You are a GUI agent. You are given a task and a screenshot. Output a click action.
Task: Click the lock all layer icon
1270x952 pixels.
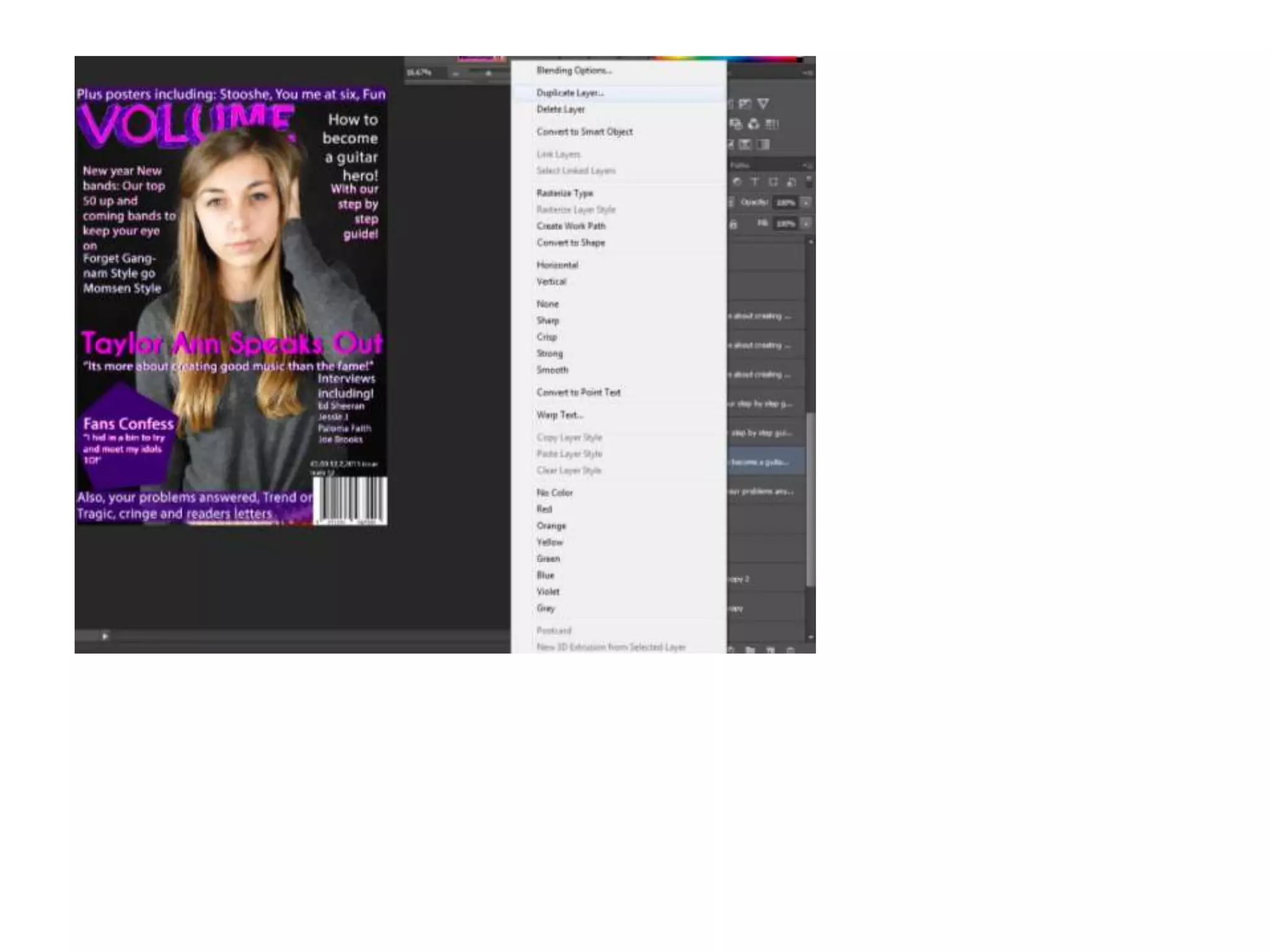pyautogui.click(x=734, y=224)
